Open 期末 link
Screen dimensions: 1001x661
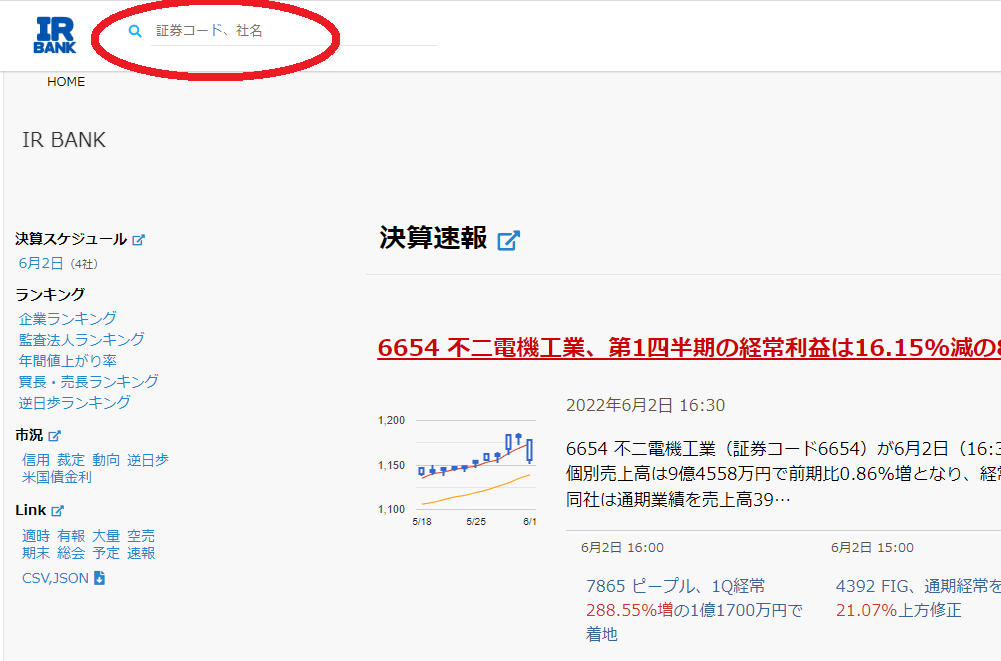point(36,553)
